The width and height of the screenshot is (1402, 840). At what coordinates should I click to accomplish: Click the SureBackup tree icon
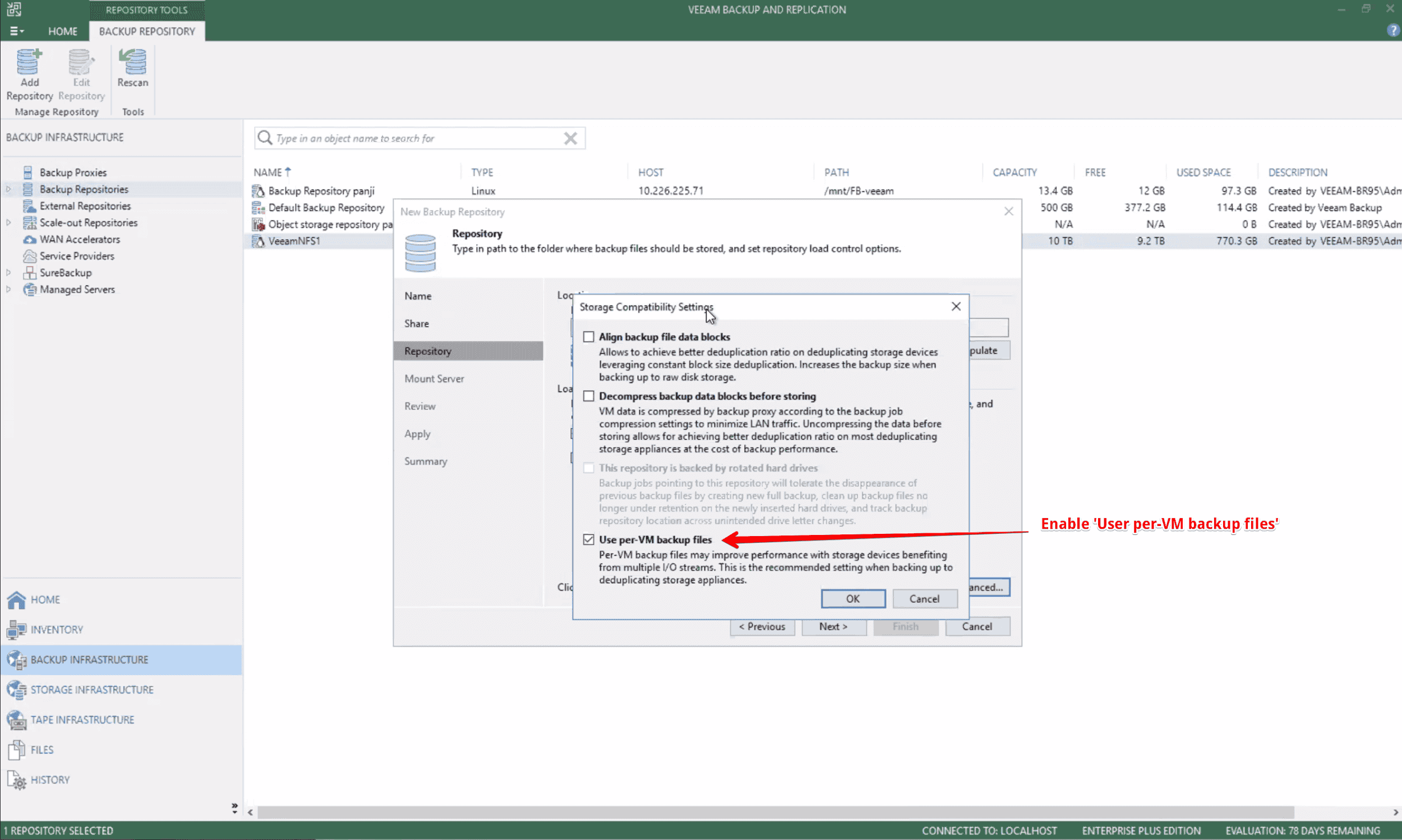[x=29, y=273]
